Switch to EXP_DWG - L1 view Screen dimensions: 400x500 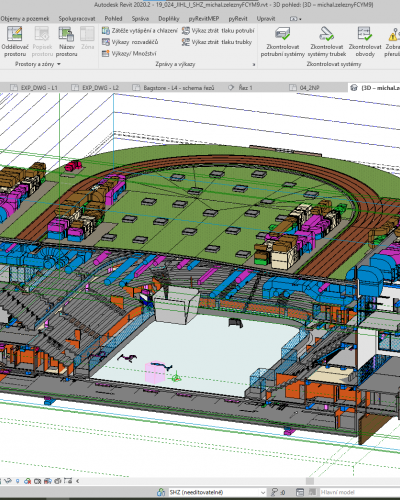pos(34,88)
